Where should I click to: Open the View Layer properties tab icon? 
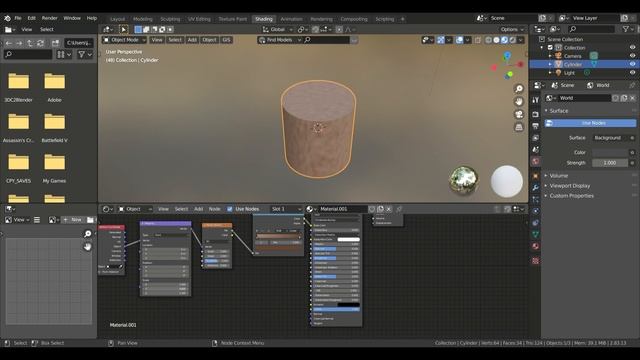point(536,138)
